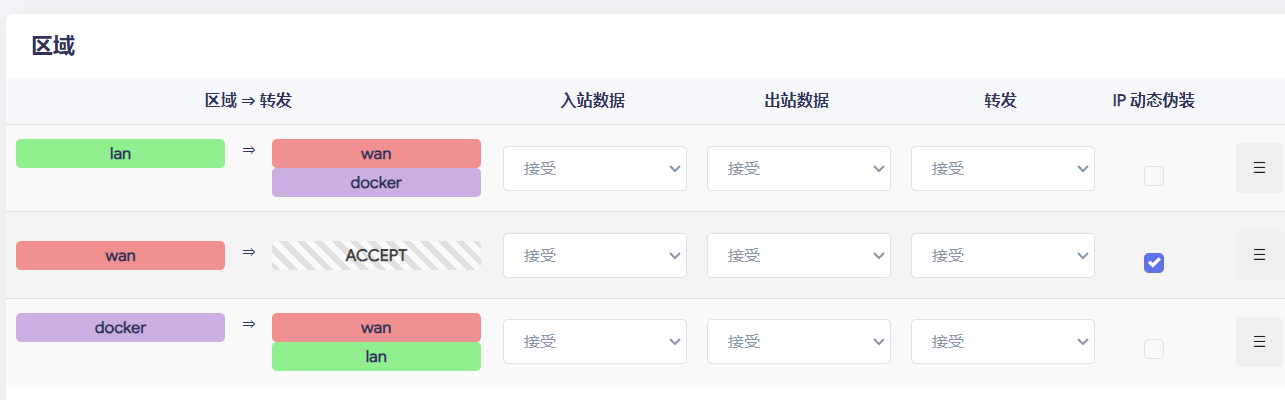The image size is (1285, 400).
Task: Click the red wan source zone badge
Action: pyautogui.click(x=121, y=255)
